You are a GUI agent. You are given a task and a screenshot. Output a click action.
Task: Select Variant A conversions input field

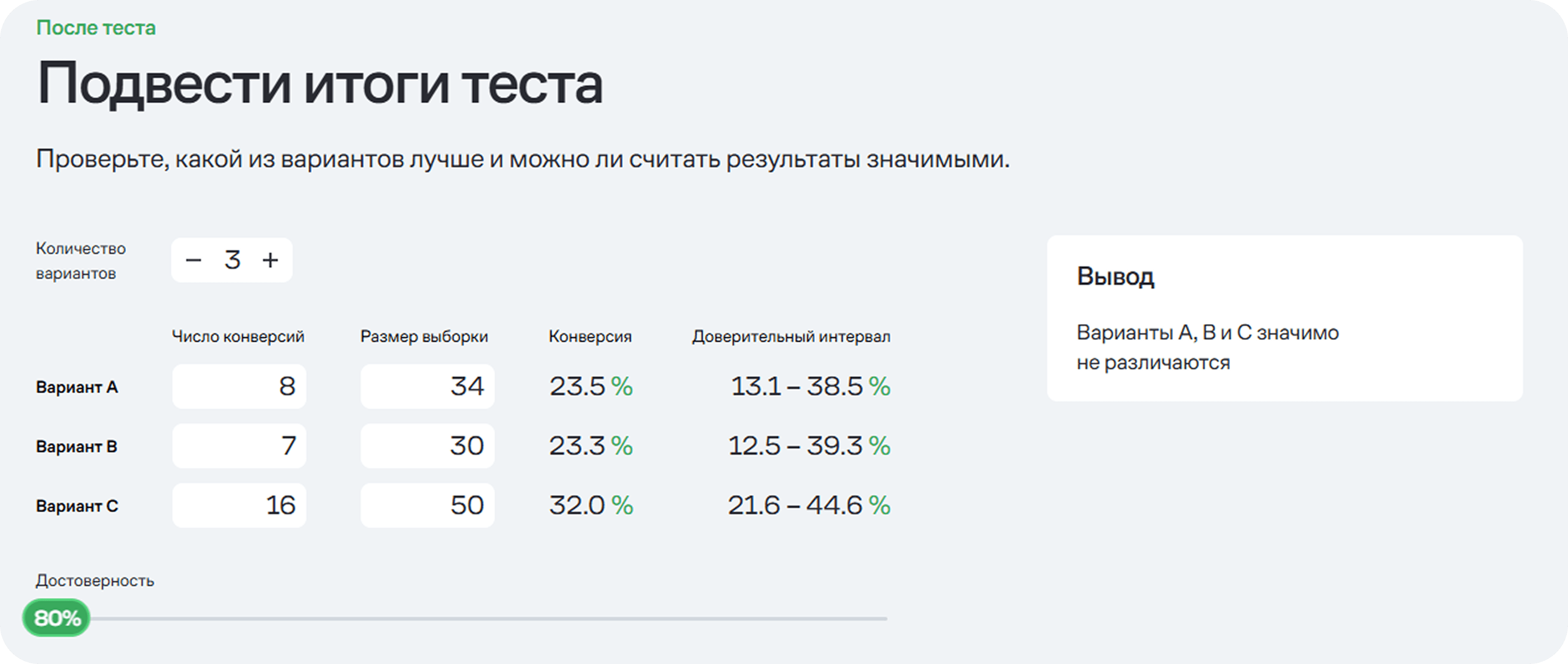pyautogui.click(x=239, y=386)
